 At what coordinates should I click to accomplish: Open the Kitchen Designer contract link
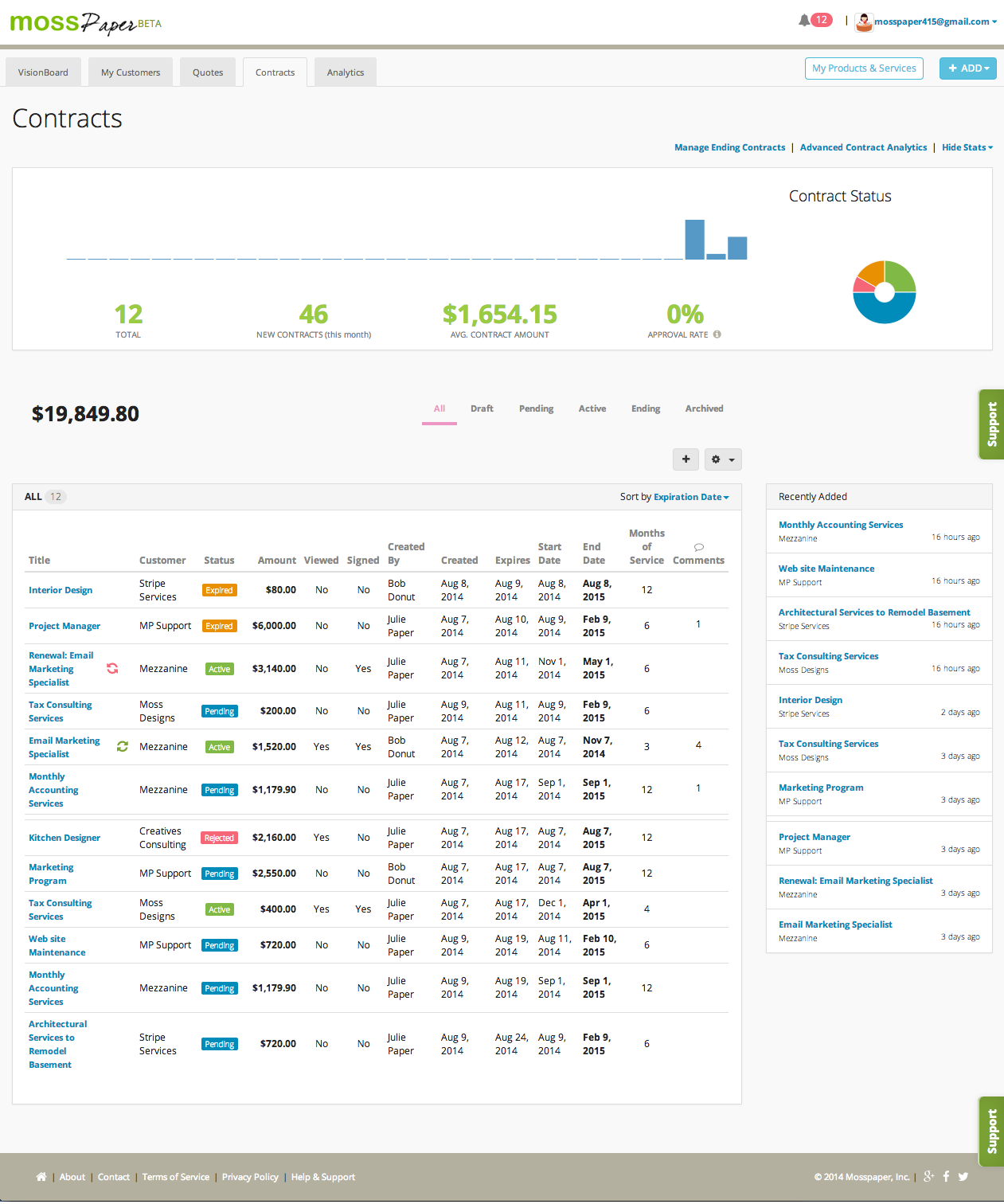64,838
